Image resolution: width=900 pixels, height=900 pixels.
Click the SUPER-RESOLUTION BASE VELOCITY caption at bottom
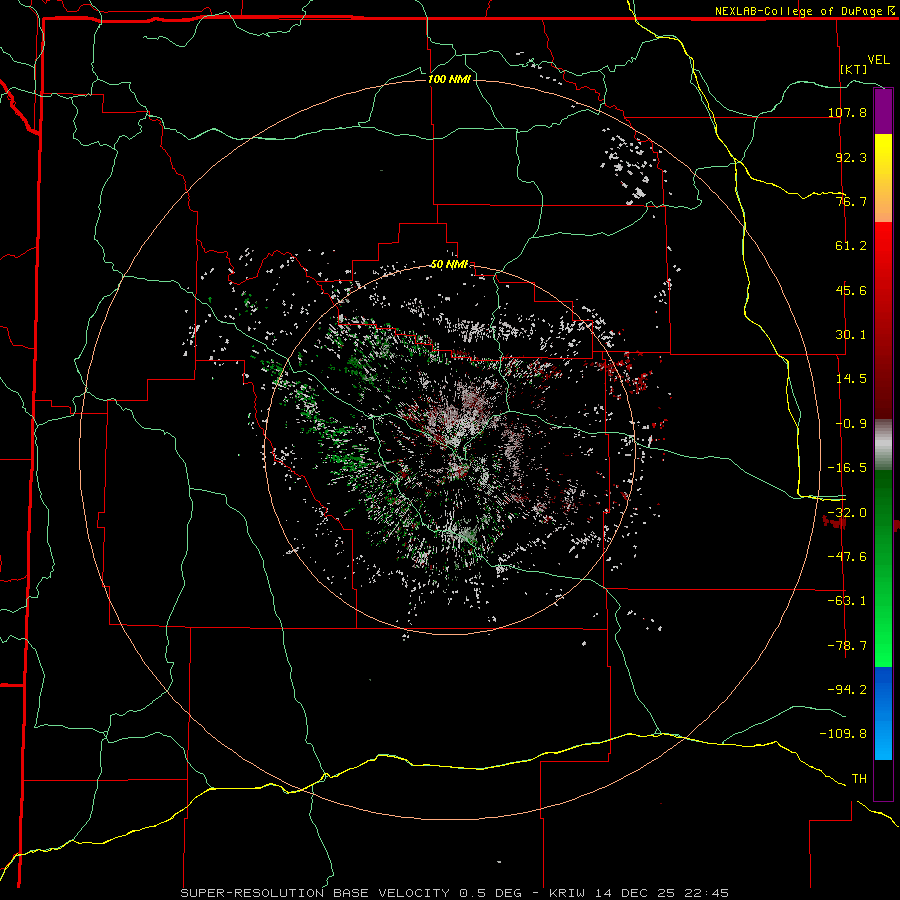pyautogui.click(x=455, y=893)
